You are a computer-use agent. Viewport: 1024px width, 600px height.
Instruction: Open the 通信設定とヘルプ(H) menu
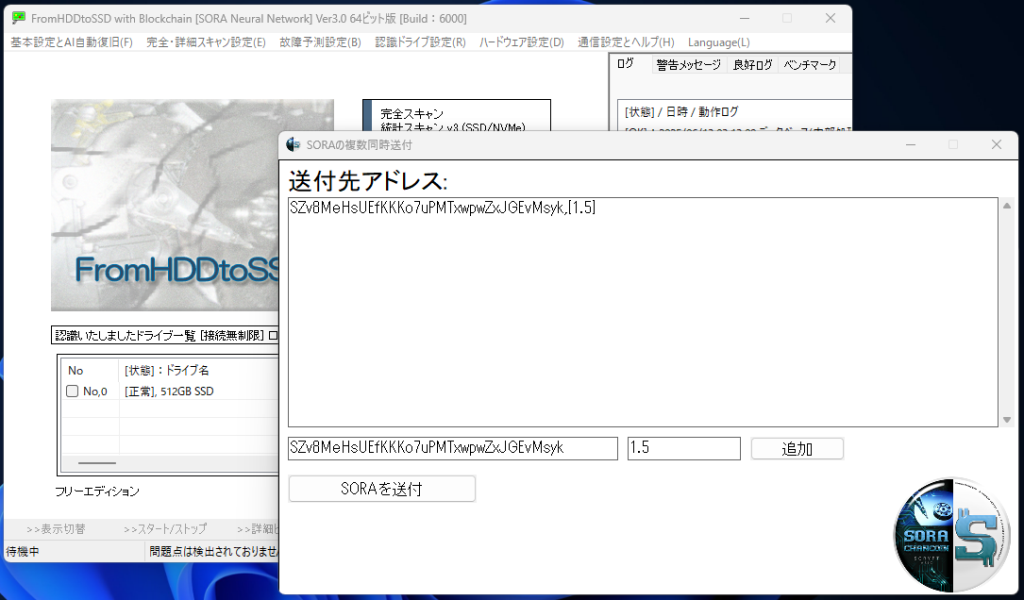coord(626,42)
